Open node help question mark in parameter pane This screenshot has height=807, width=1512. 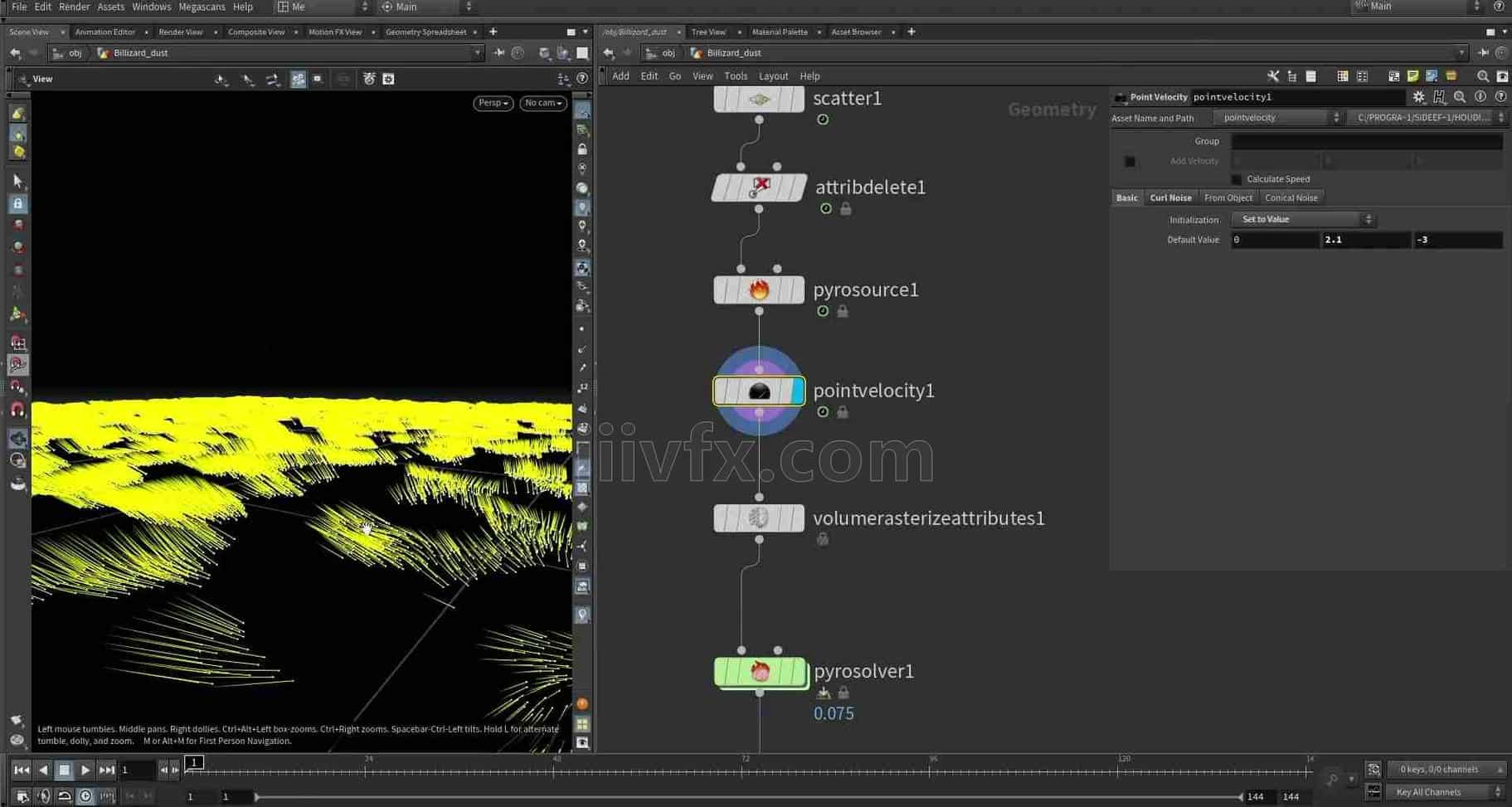tap(1500, 97)
